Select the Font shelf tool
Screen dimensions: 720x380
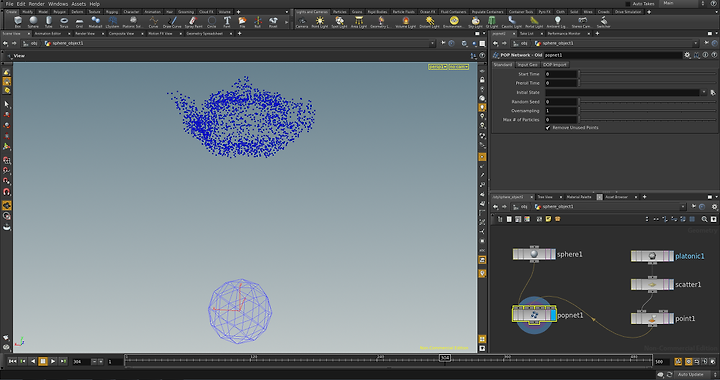coord(227,22)
